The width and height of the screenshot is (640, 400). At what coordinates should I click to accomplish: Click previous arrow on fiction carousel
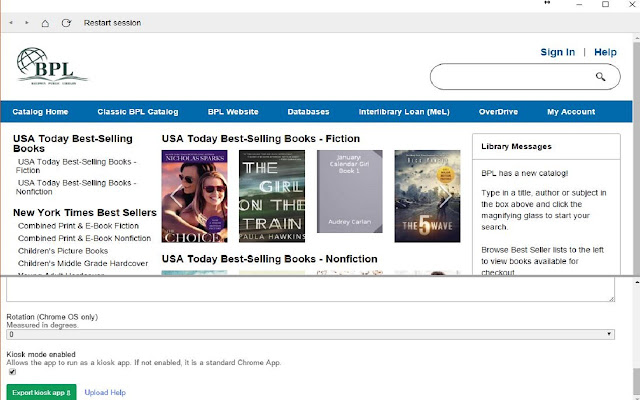pyautogui.click(x=176, y=196)
